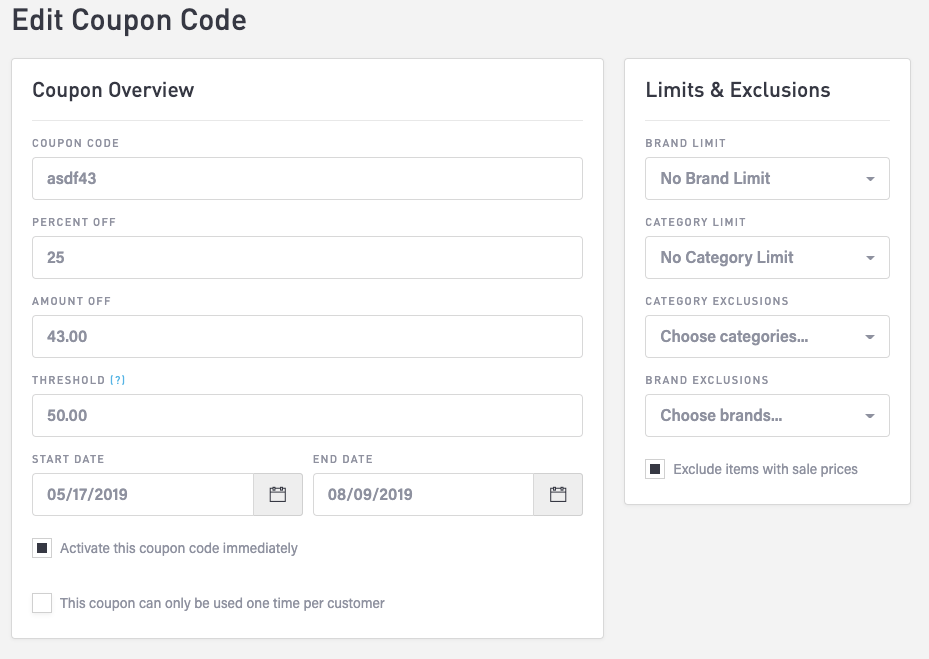The height and width of the screenshot is (659, 929).
Task: Open the End Date calendar picker
Action: tap(558, 494)
